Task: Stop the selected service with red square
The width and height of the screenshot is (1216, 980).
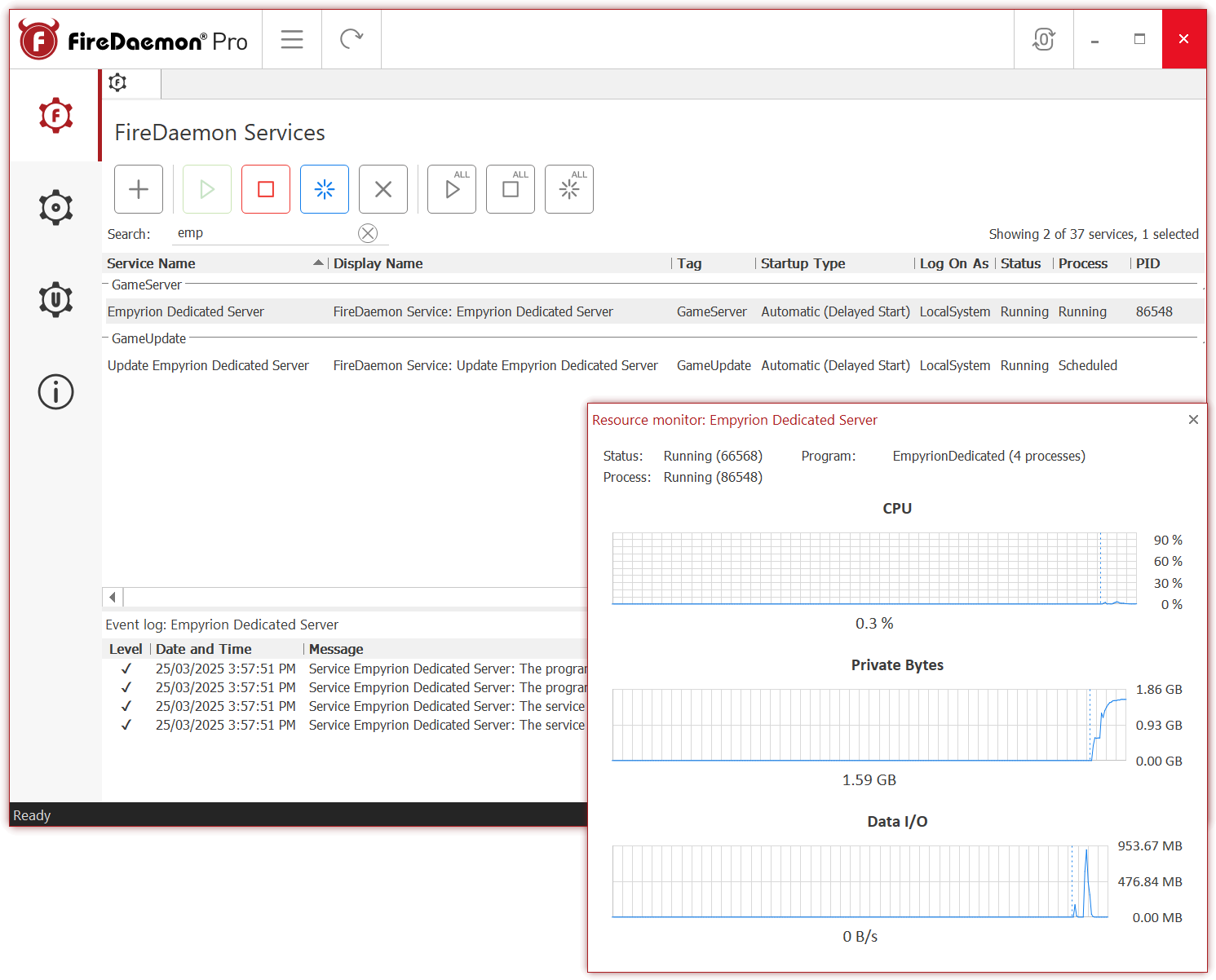Action: point(266,189)
